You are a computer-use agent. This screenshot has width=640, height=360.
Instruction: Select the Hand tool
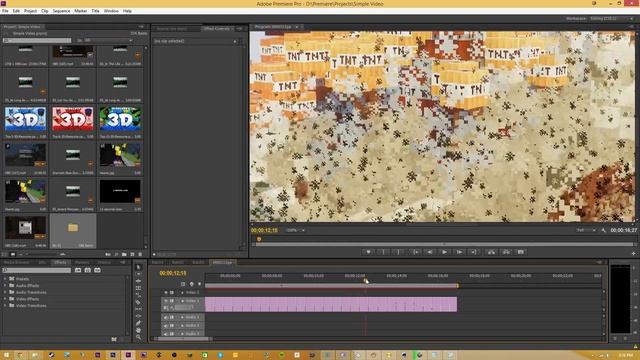[138, 330]
